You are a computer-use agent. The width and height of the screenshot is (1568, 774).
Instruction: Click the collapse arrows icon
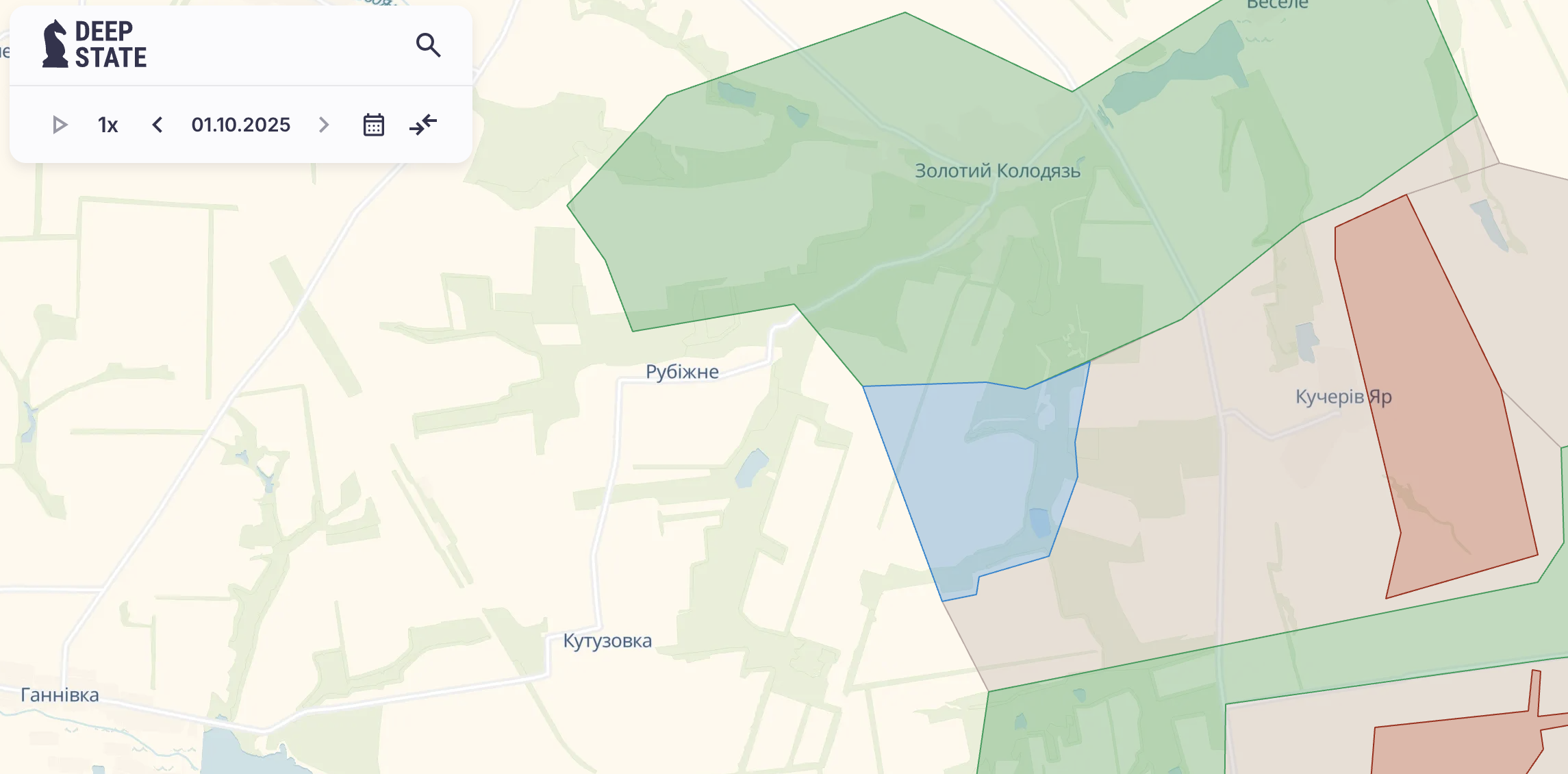(423, 125)
